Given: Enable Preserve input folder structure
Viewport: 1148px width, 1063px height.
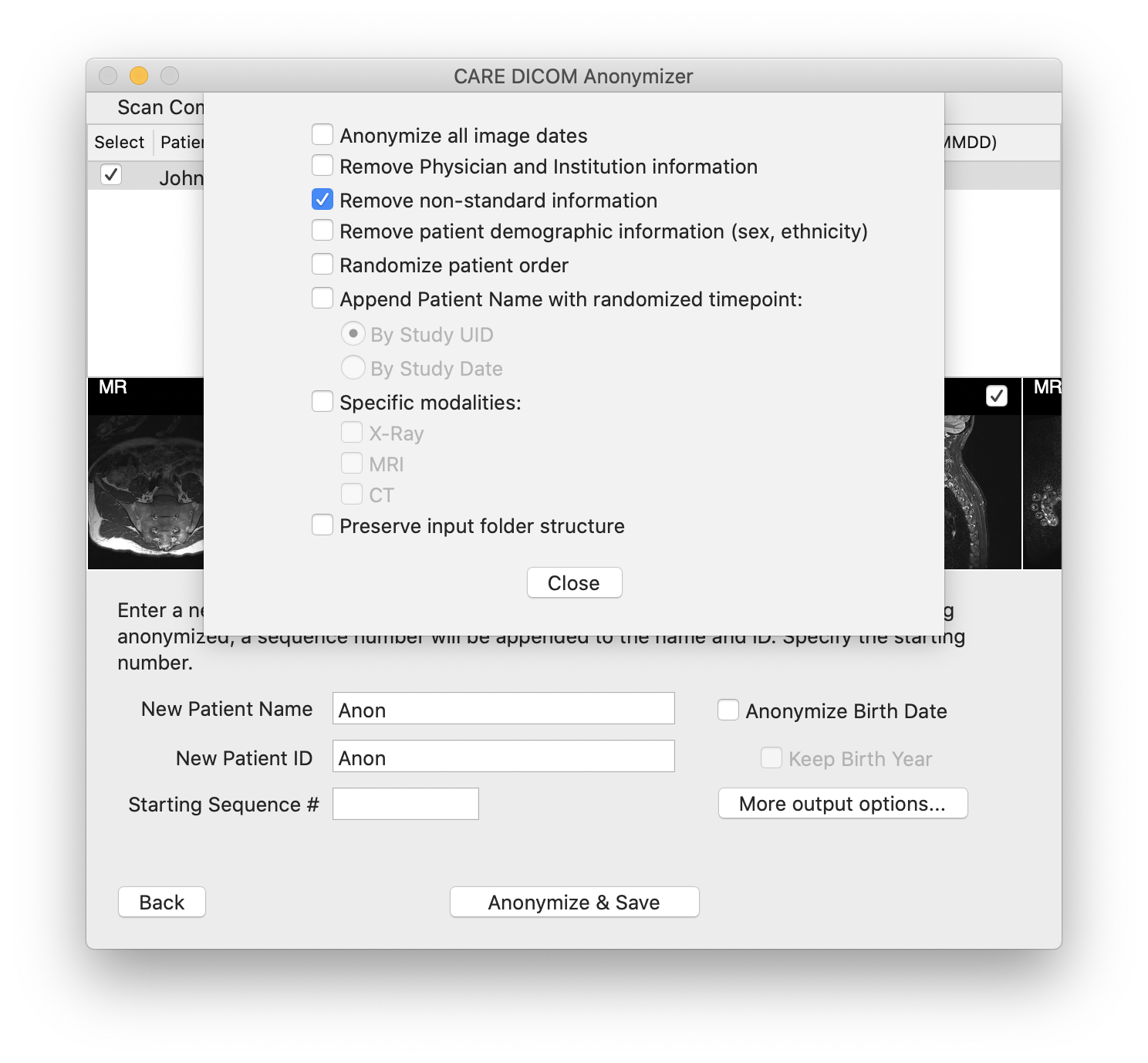Looking at the screenshot, I should [322, 525].
